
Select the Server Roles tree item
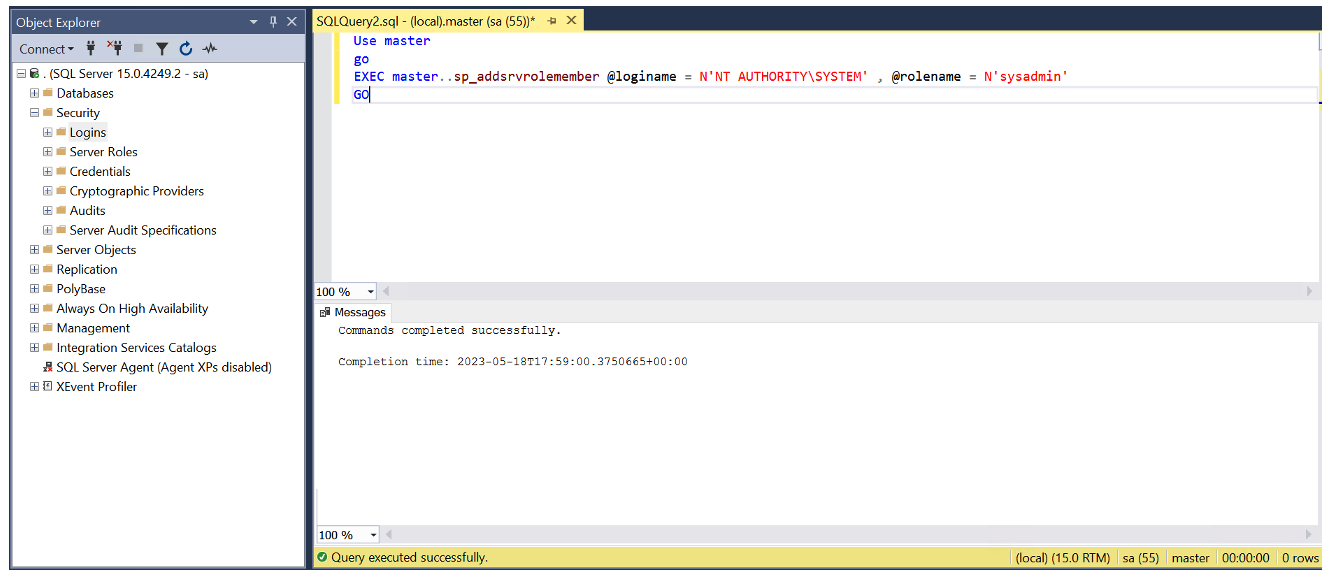click(104, 152)
